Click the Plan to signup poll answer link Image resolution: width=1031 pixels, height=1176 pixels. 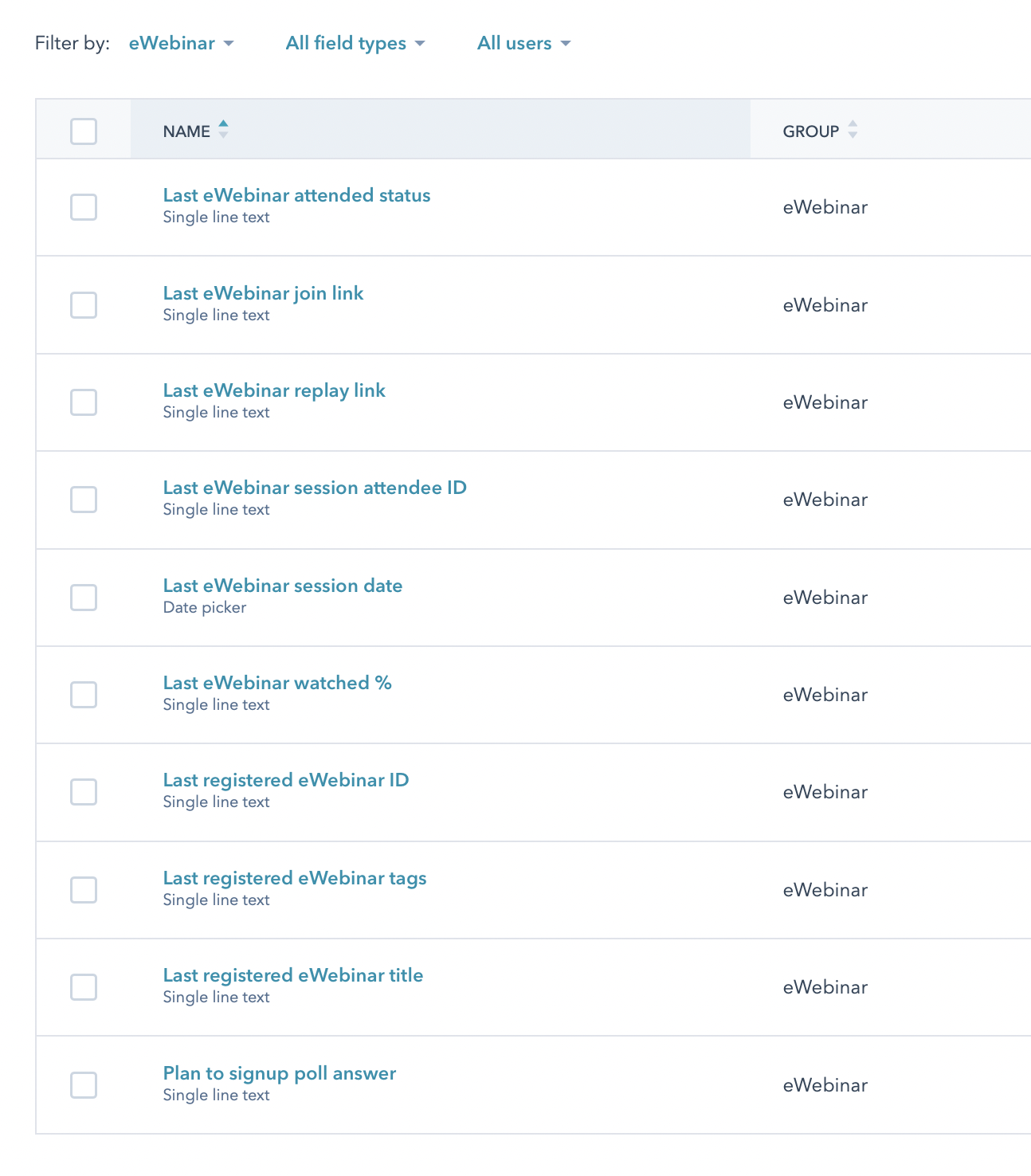[x=280, y=1073]
